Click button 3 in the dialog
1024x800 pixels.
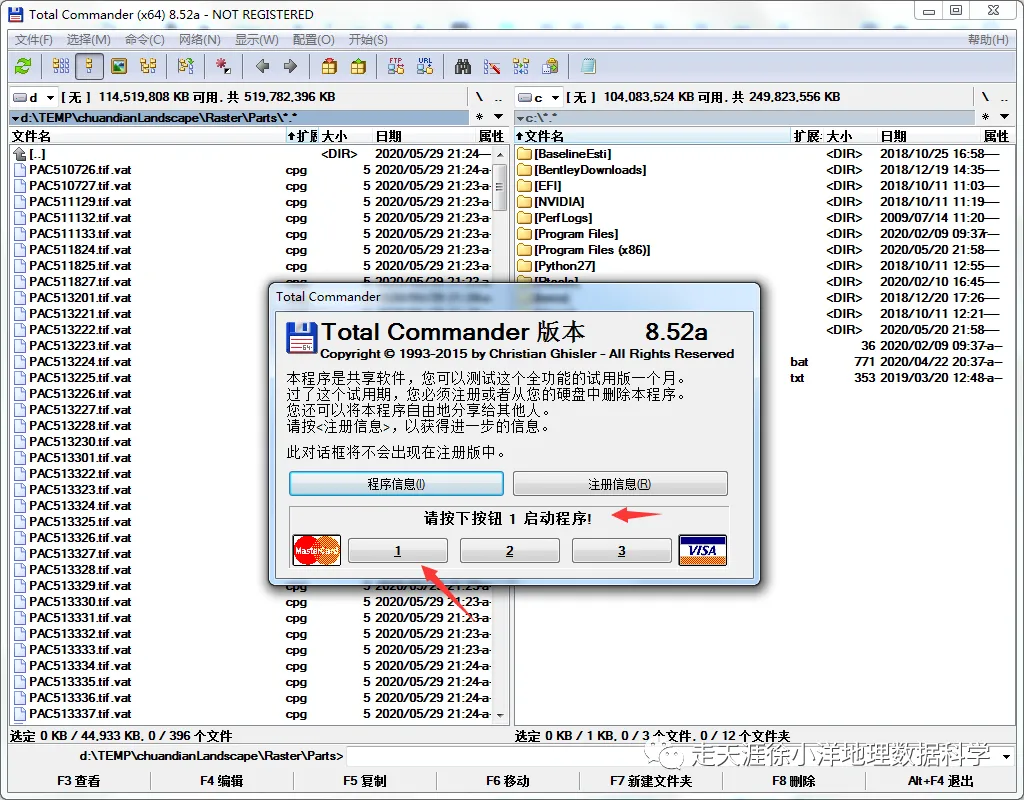[621, 551]
